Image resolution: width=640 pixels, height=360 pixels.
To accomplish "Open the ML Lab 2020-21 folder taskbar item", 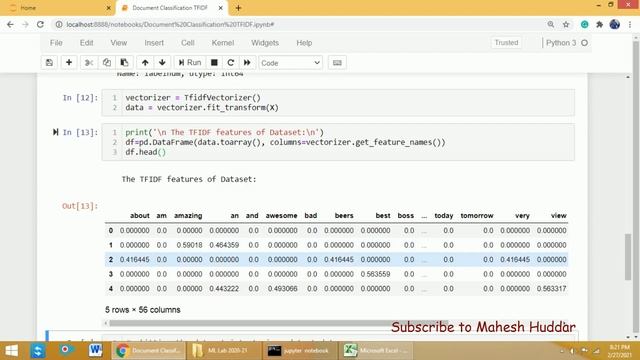I will point(224,351).
